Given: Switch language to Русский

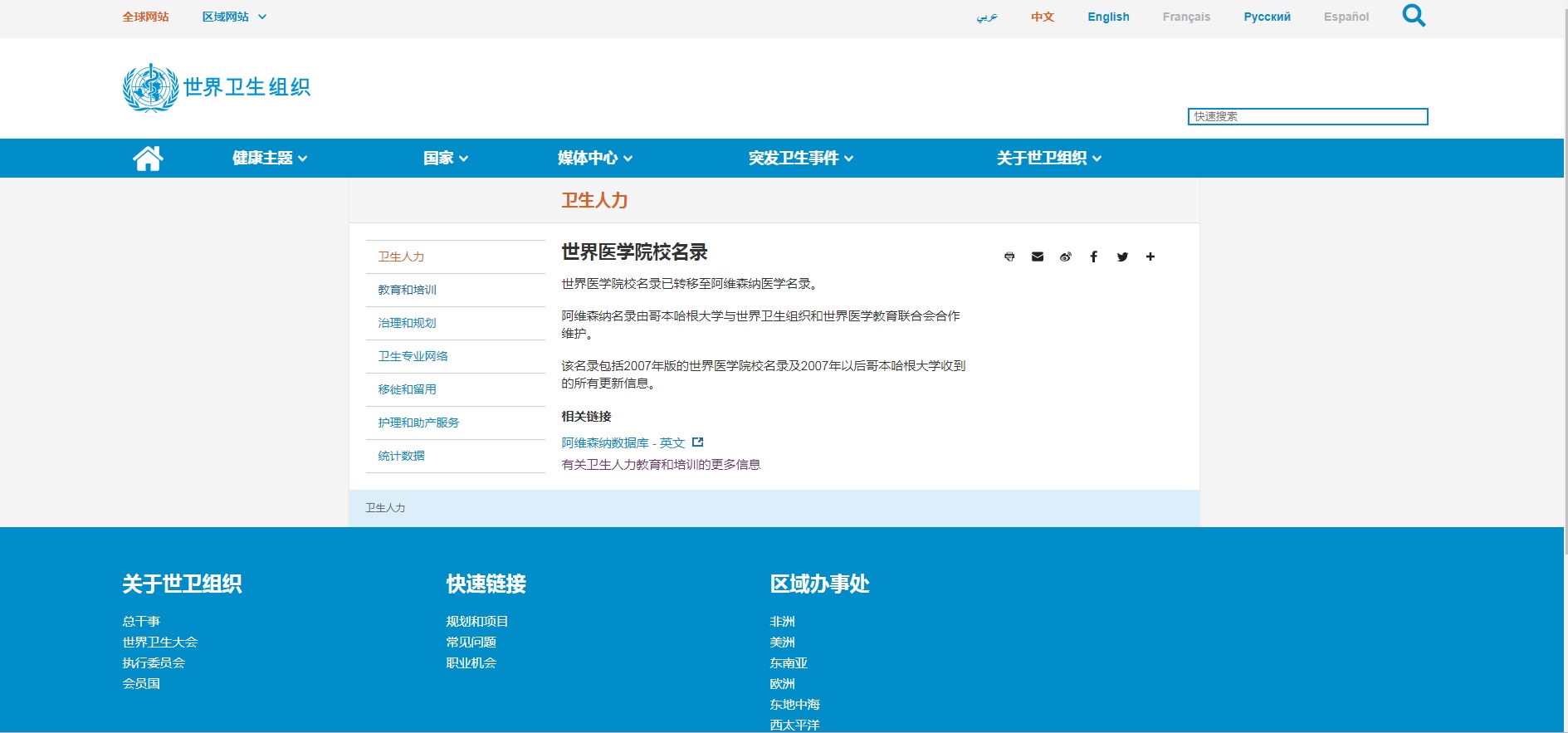Looking at the screenshot, I should click(x=1267, y=17).
